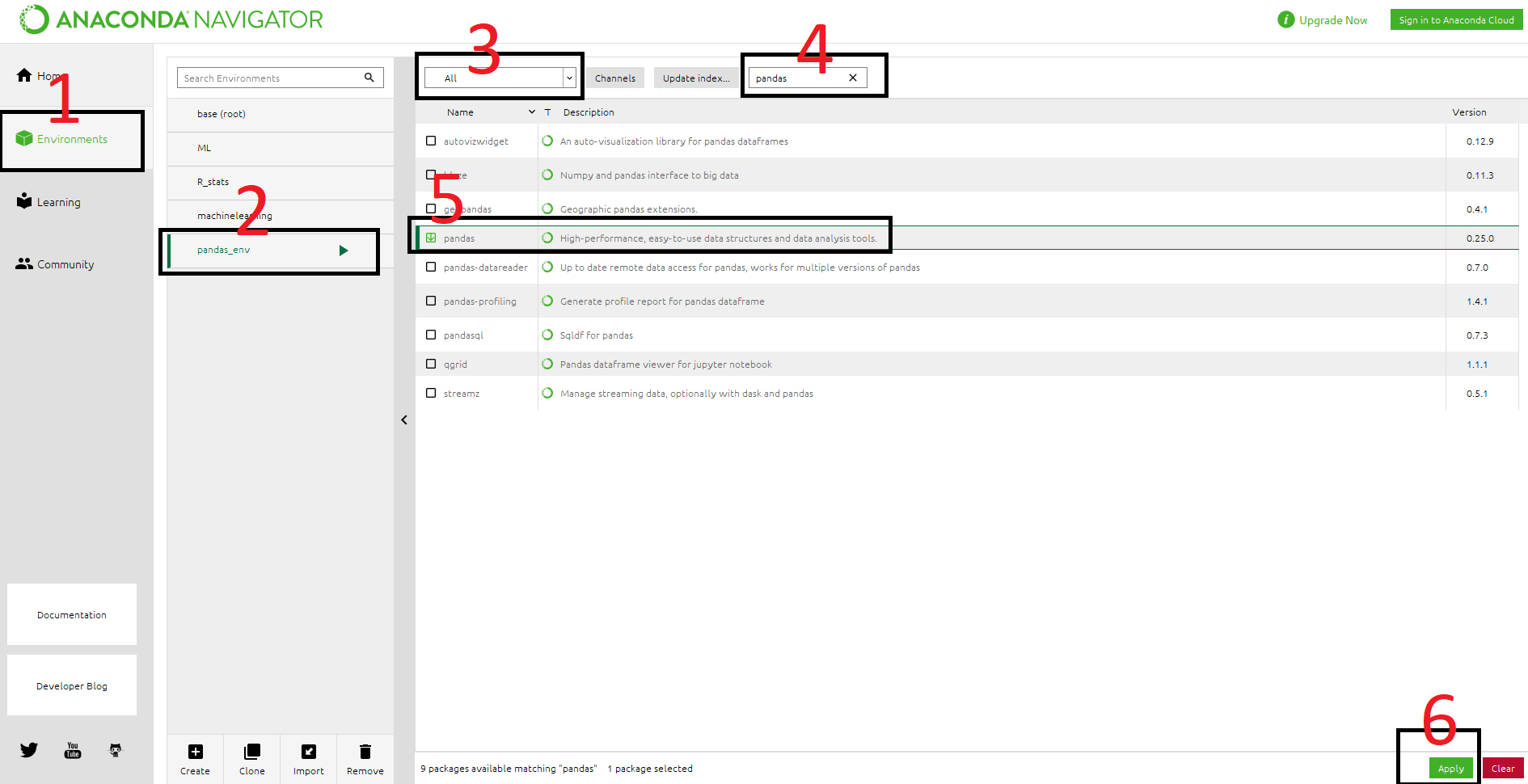
Task: Select the pandas_env environment
Action: coord(281,250)
